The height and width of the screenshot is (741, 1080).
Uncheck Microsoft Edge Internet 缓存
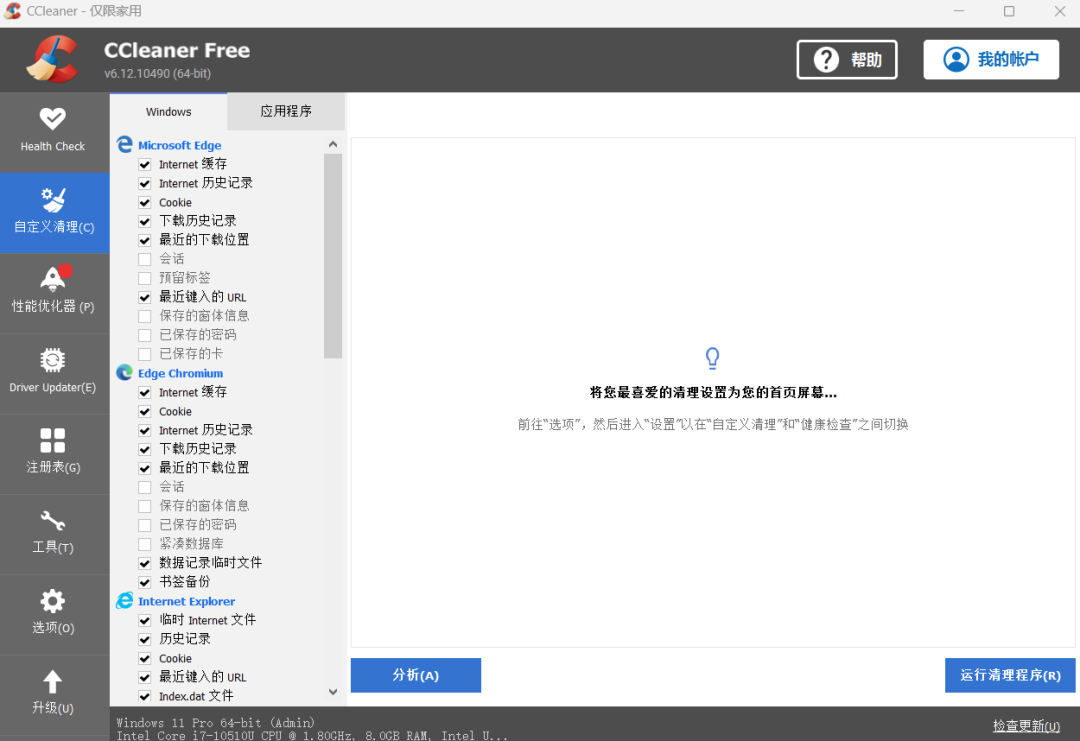[x=145, y=165]
